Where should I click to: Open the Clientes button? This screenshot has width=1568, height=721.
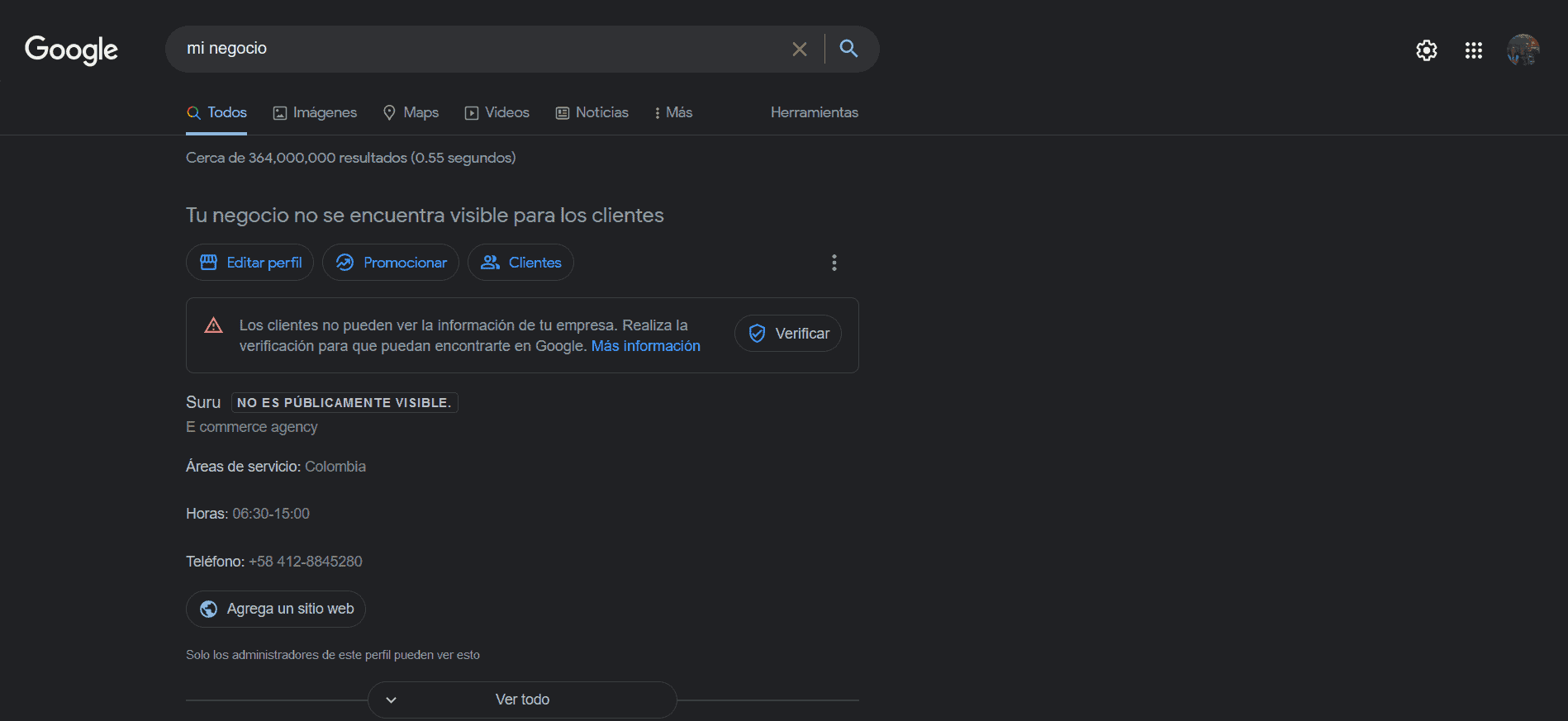point(520,263)
